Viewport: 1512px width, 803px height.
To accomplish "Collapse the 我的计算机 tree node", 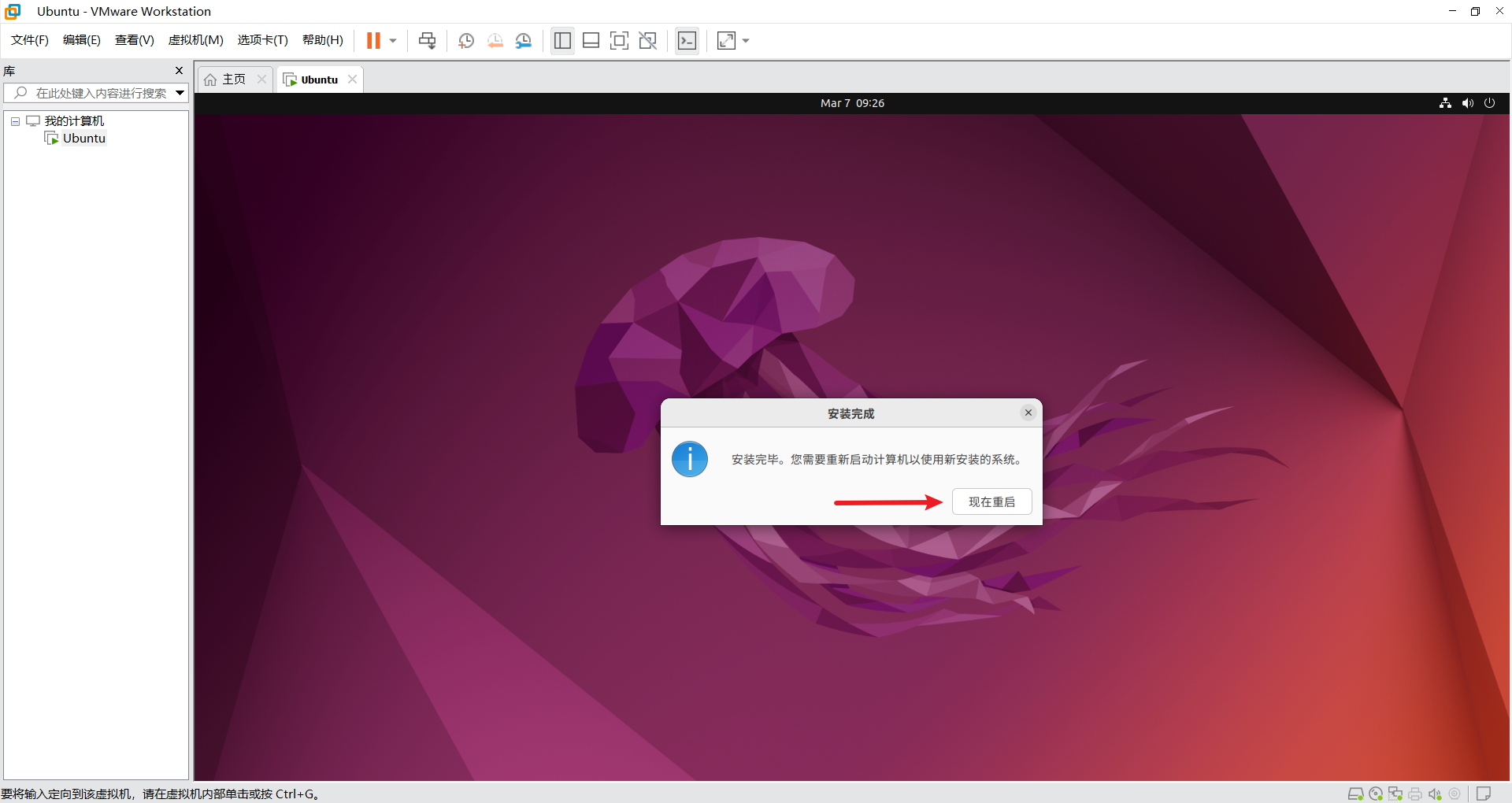I will pos(15,121).
